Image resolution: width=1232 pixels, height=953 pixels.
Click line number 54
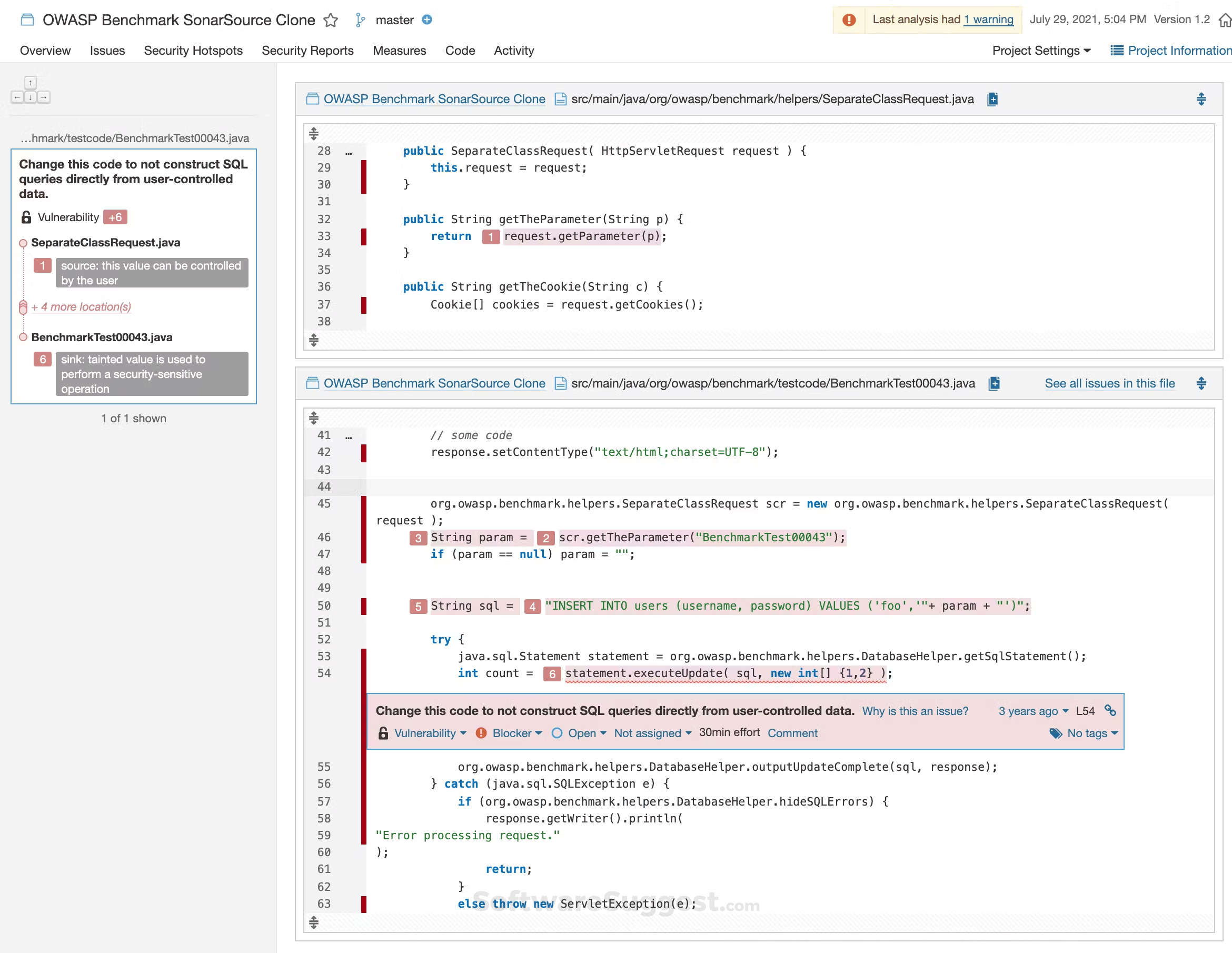coord(324,674)
